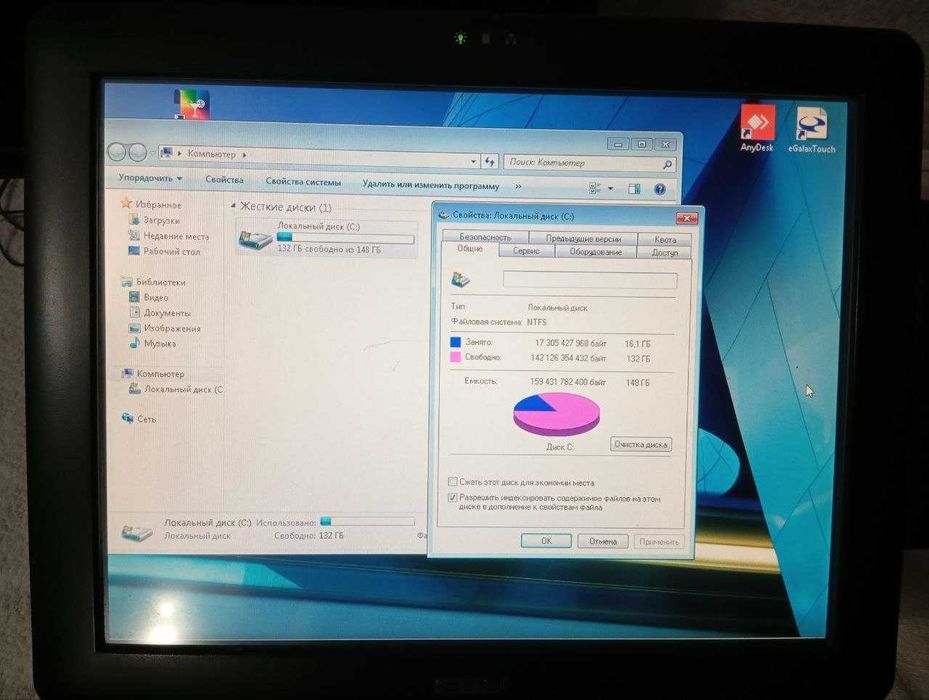Click the Очистка диска button
The image size is (929, 700).
(x=640, y=444)
